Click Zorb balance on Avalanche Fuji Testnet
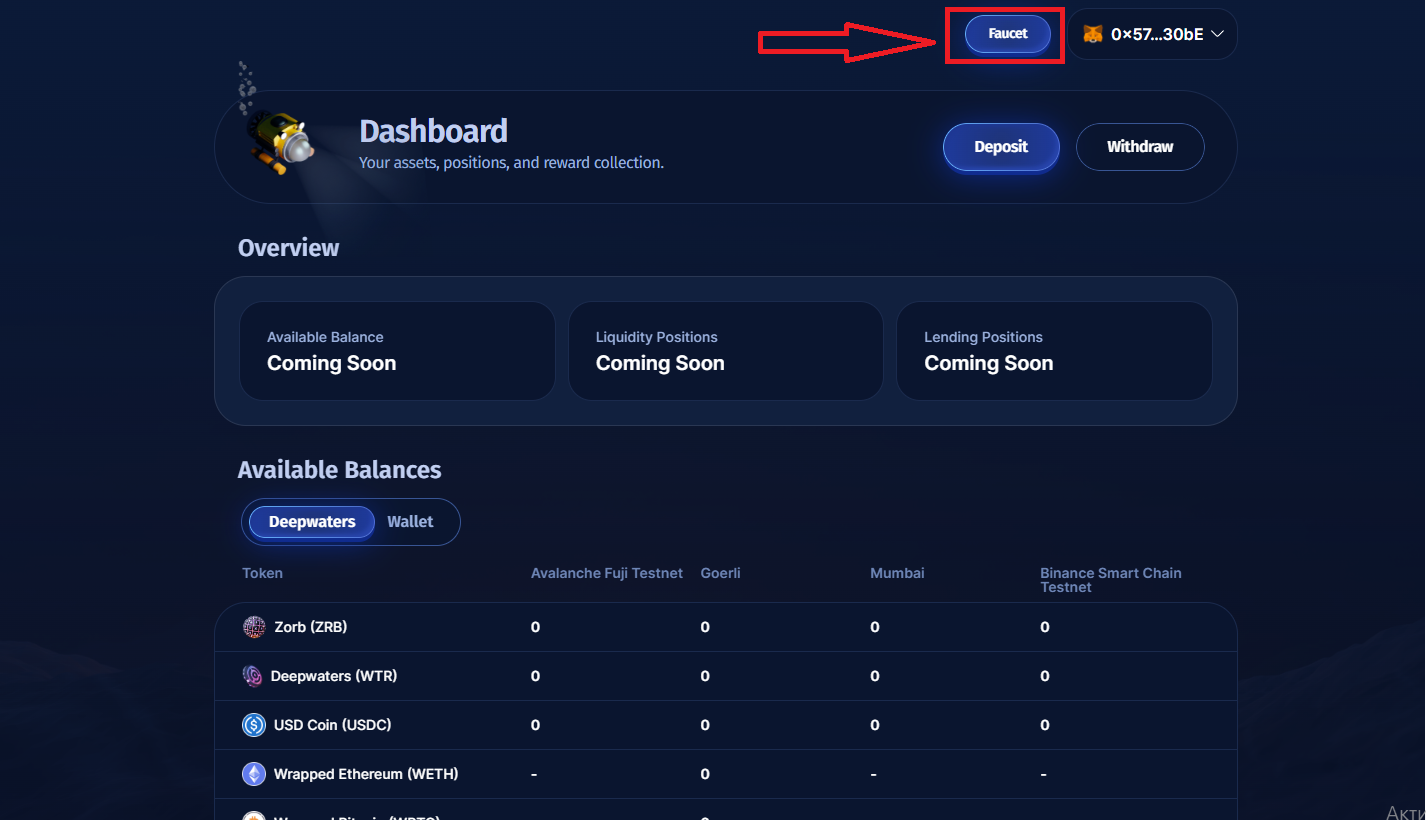 coord(535,627)
